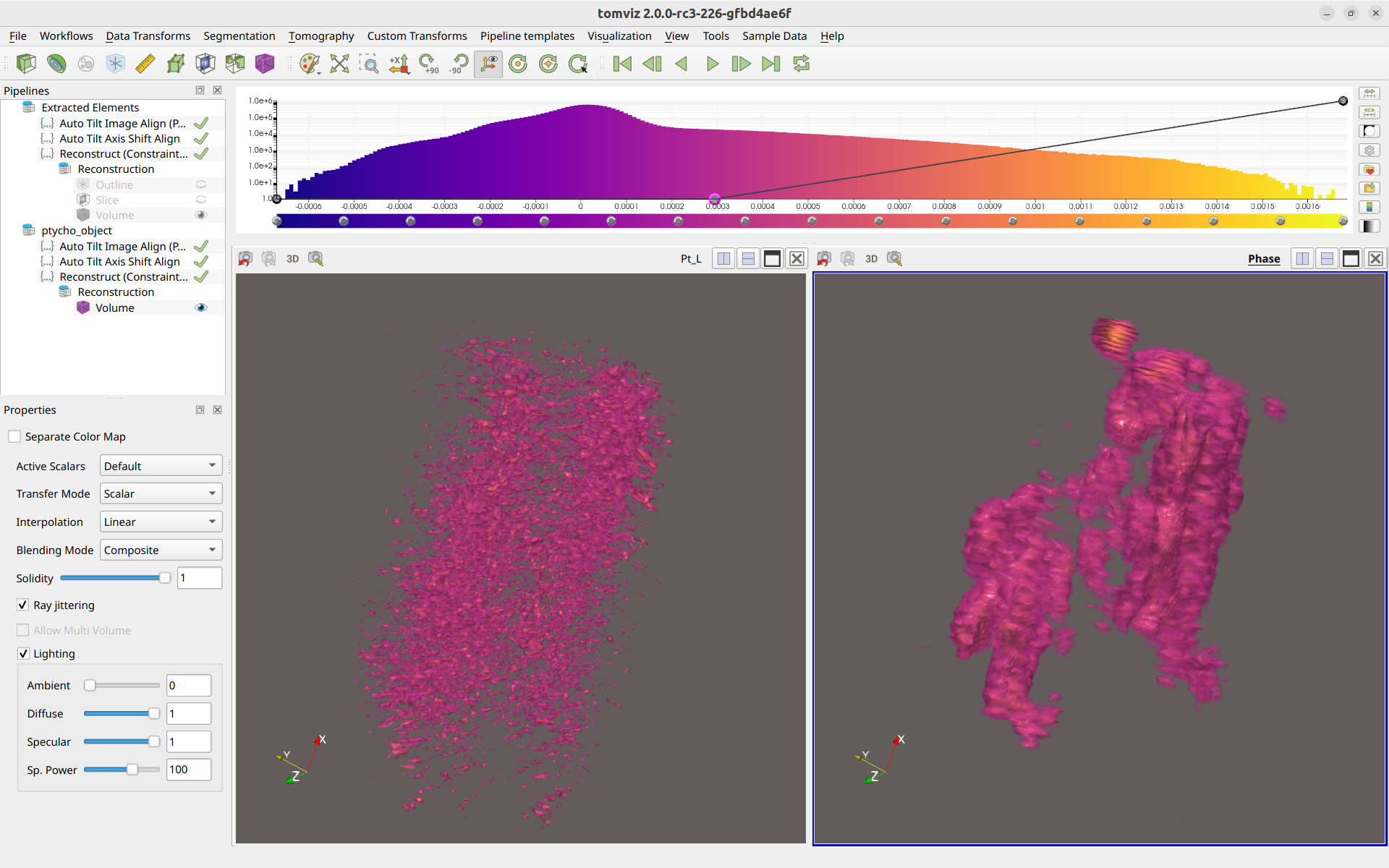Open custom range rescale button
This screenshot has width=1389, height=868.
[1369, 112]
